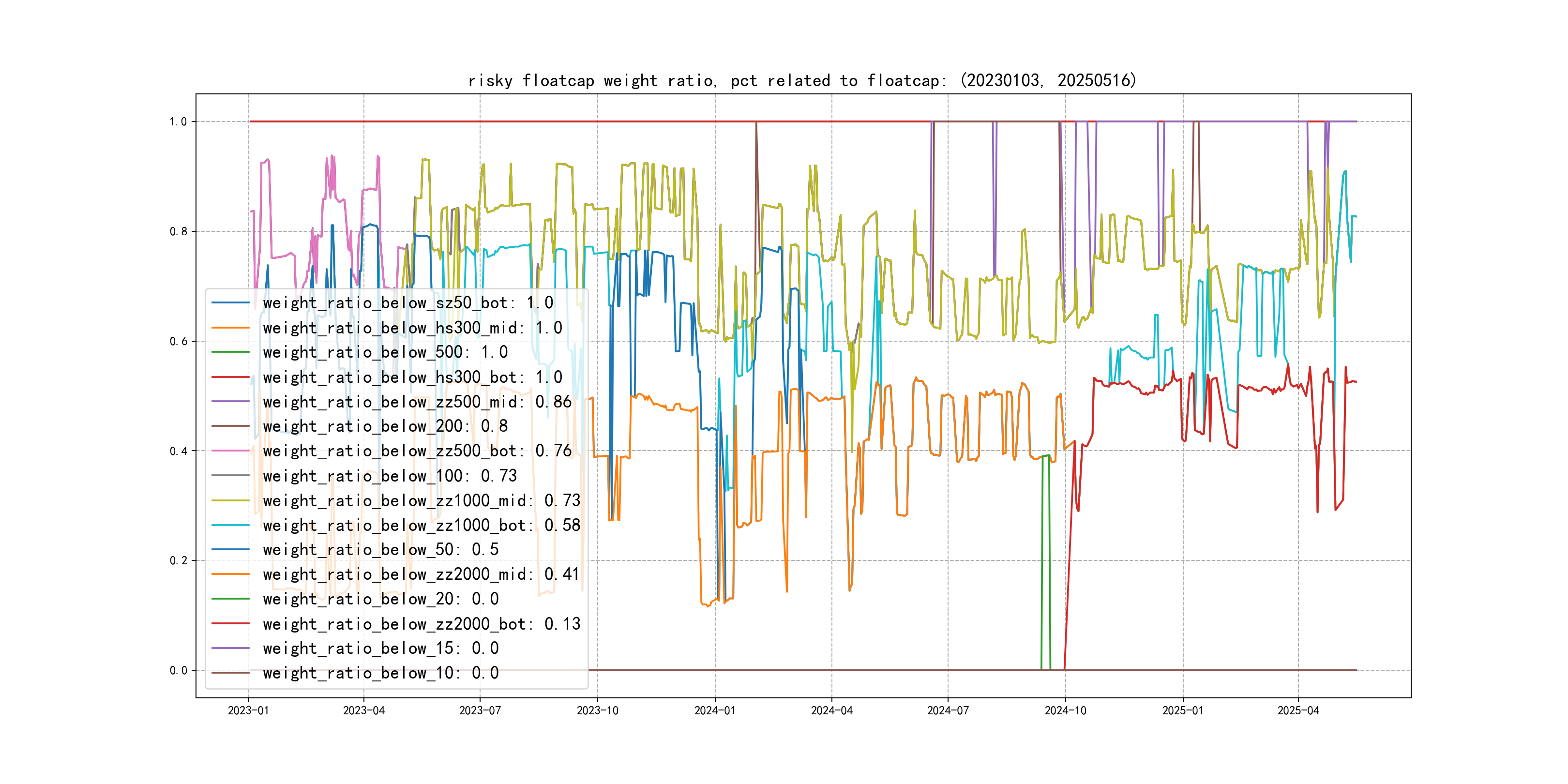
Task: Click the weight_ratio_below_500 legend label
Action: point(385,352)
